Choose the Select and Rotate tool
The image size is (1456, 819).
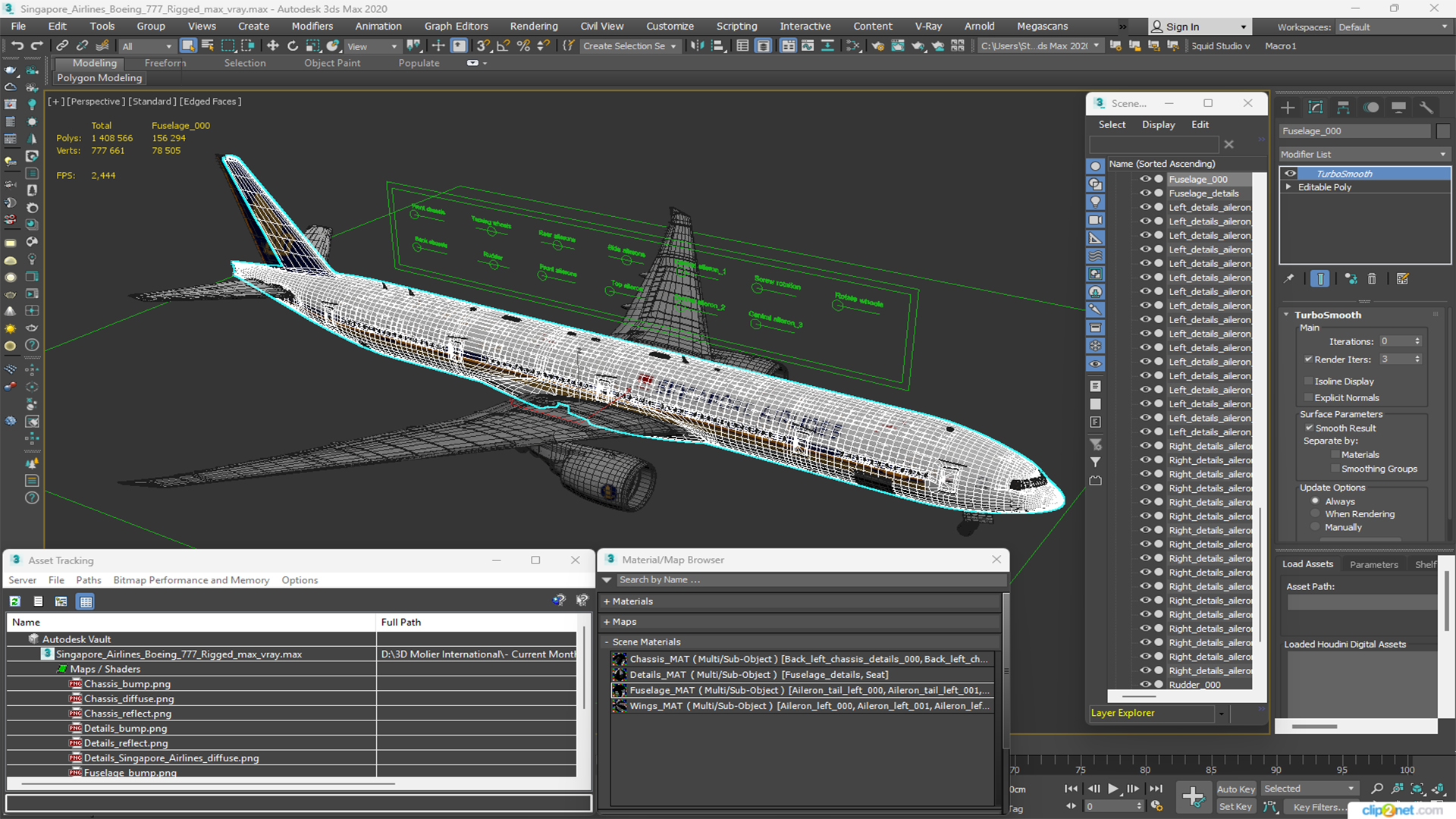[293, 45]
